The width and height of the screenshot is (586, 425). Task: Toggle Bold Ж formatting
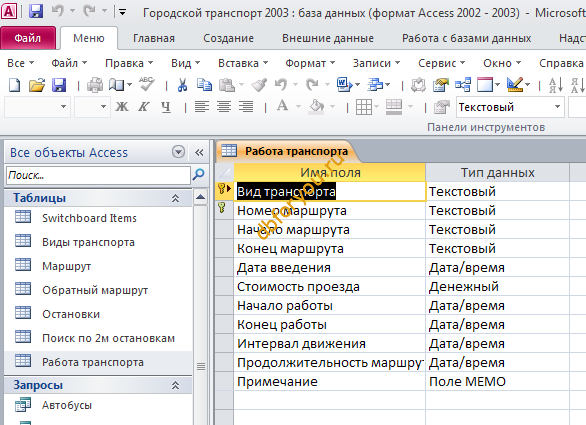pos(122,107)
